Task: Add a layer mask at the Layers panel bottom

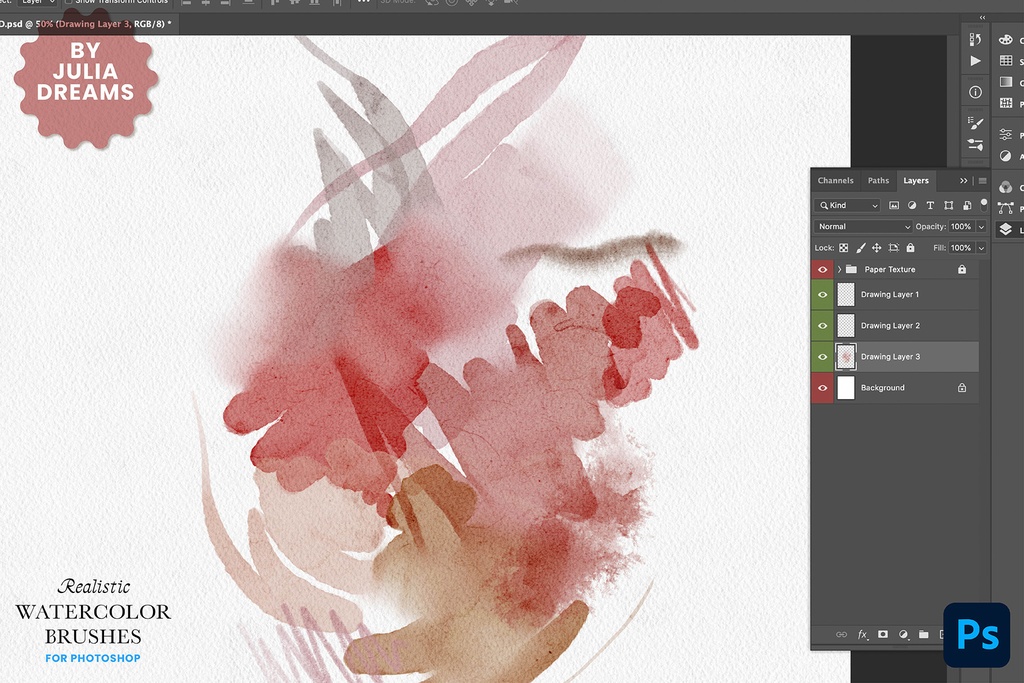Action: [x=883, y=634]
